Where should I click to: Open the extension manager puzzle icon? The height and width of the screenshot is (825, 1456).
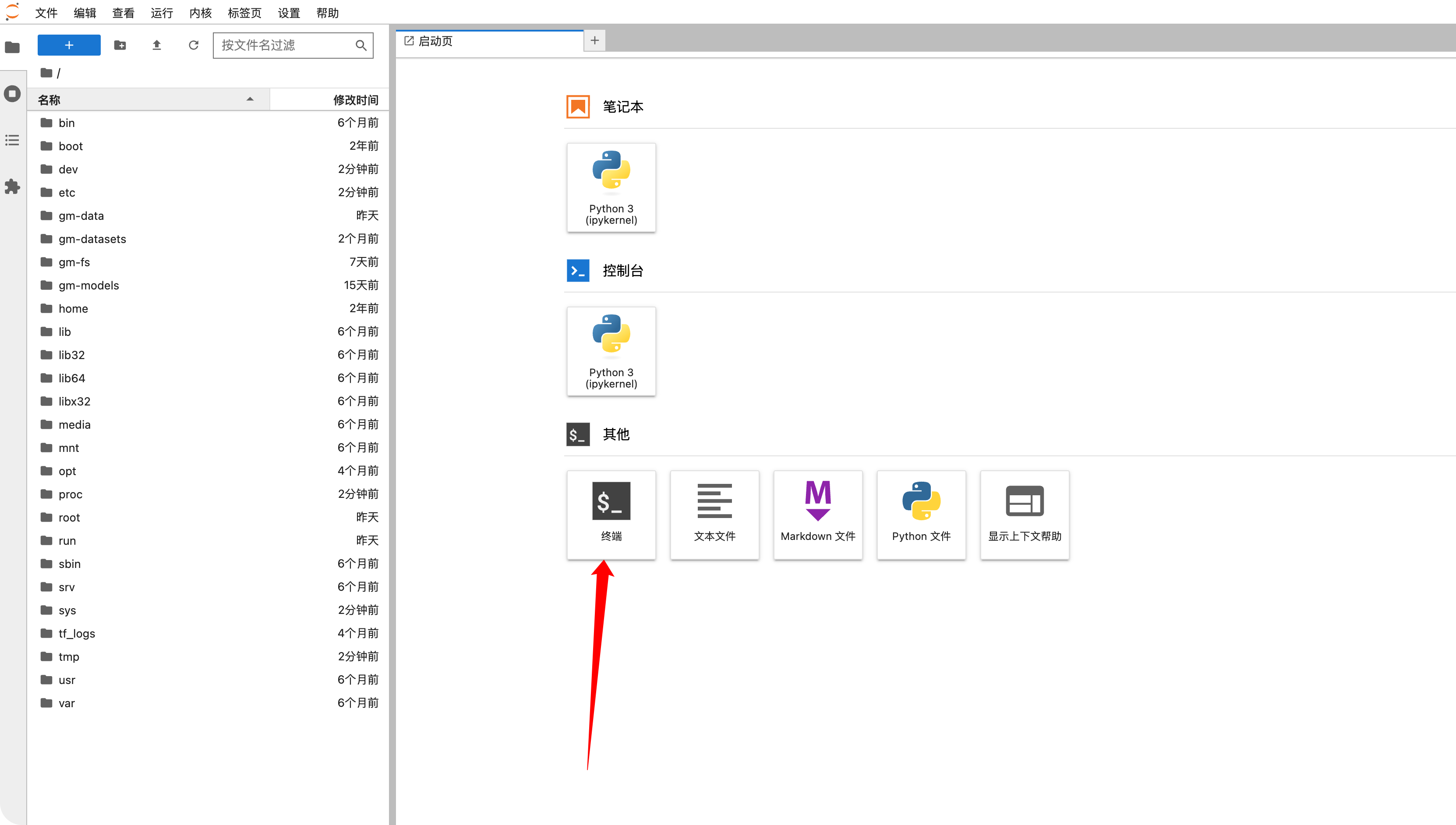tap(12, 187)
